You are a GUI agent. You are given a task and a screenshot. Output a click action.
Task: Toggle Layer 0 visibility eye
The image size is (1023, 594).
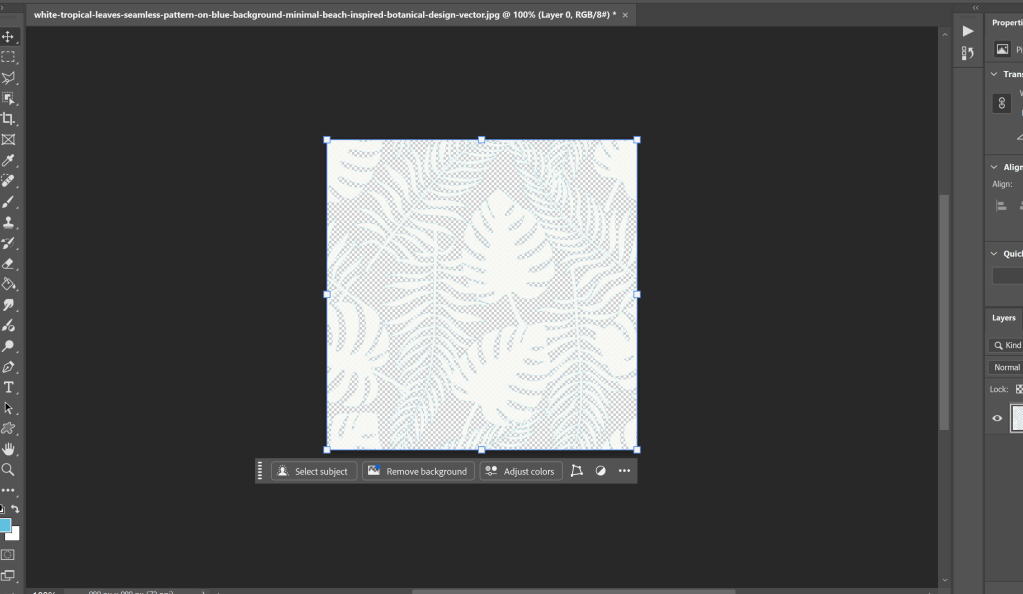pyautogui.click(x=997, y=418)
